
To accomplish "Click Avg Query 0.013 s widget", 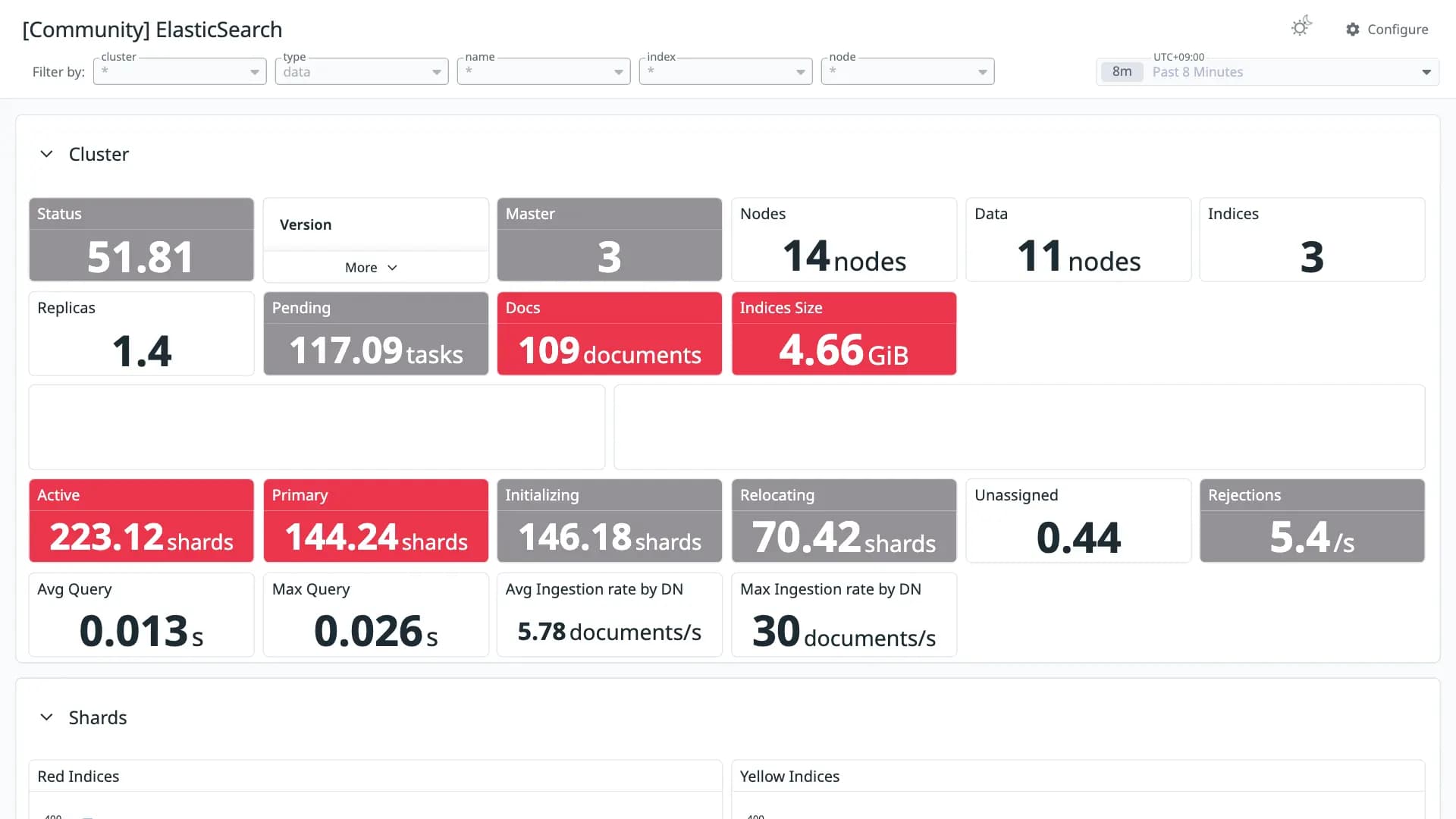I will click(141, 615).
